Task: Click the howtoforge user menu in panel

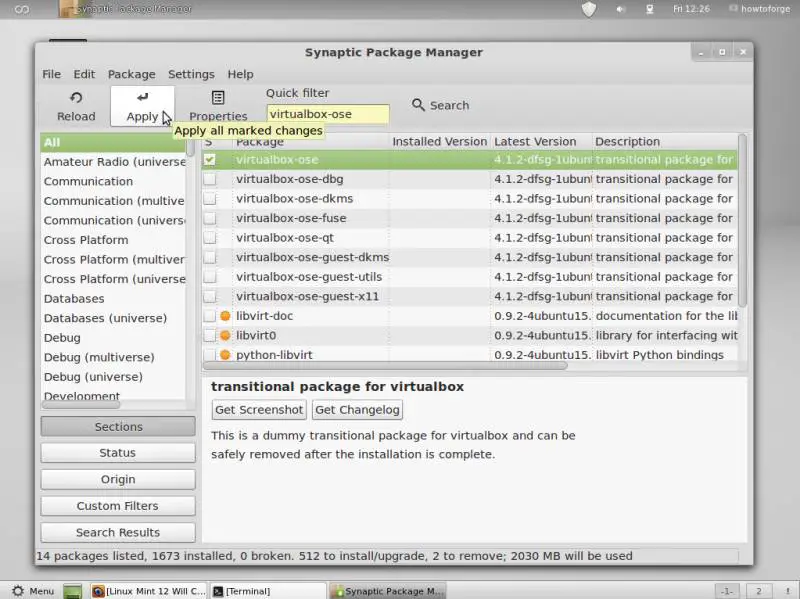Action: pos(760,9)
